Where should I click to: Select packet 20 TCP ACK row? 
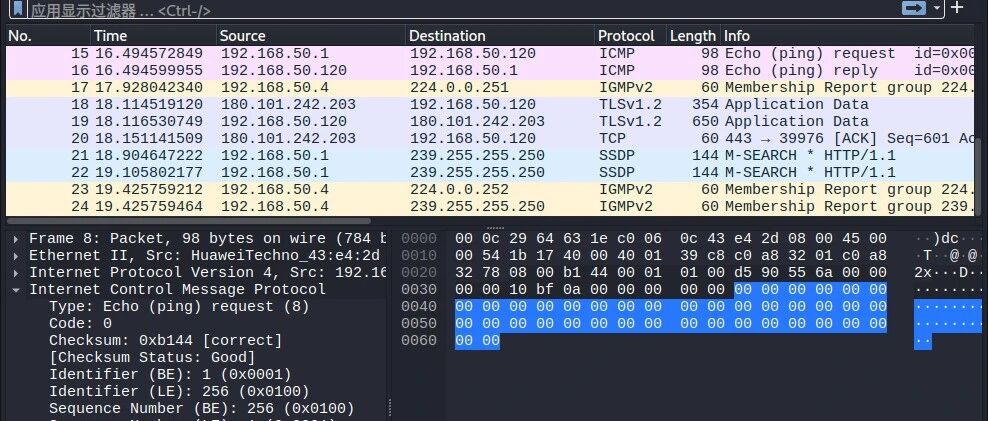tap(490, 139)
